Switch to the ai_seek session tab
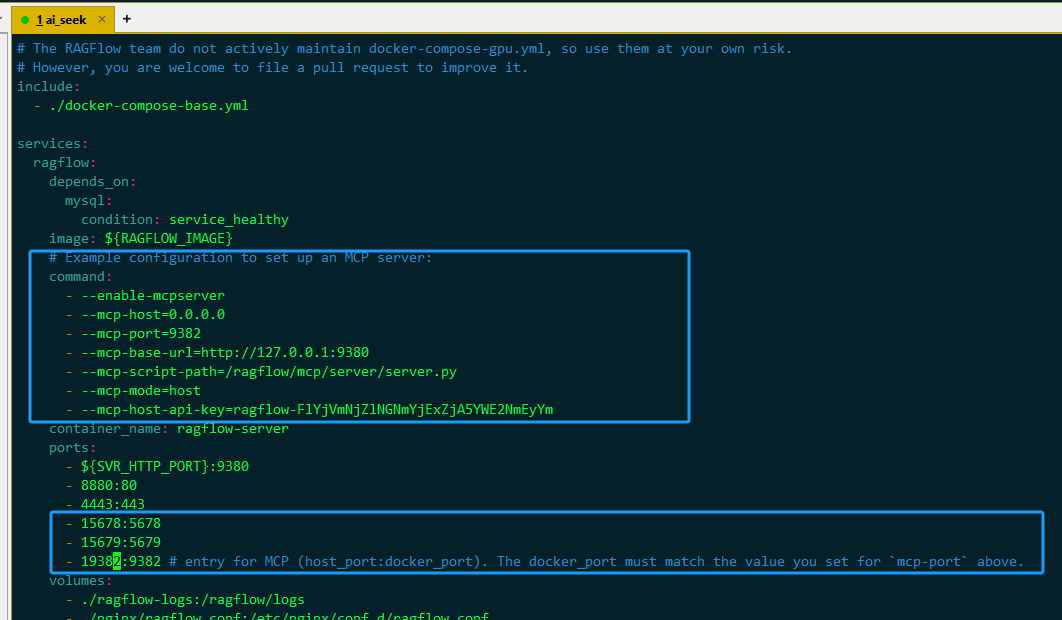1062x620 pixels. coord(62,20)
